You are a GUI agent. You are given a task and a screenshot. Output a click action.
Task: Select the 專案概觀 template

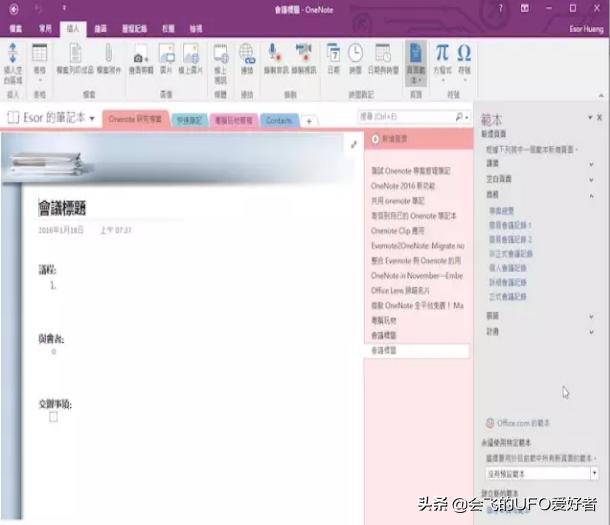point(501,211)
